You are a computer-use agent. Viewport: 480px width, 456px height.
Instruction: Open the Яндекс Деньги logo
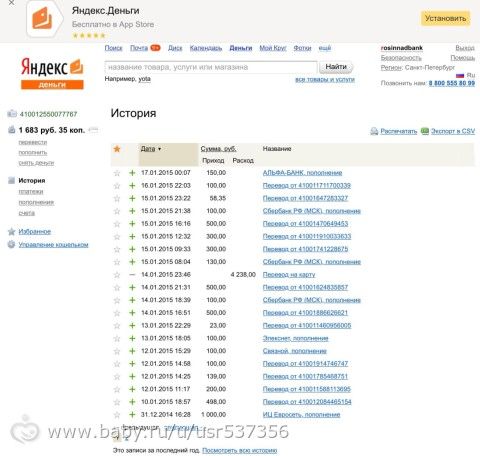click(x=52, y=73)
